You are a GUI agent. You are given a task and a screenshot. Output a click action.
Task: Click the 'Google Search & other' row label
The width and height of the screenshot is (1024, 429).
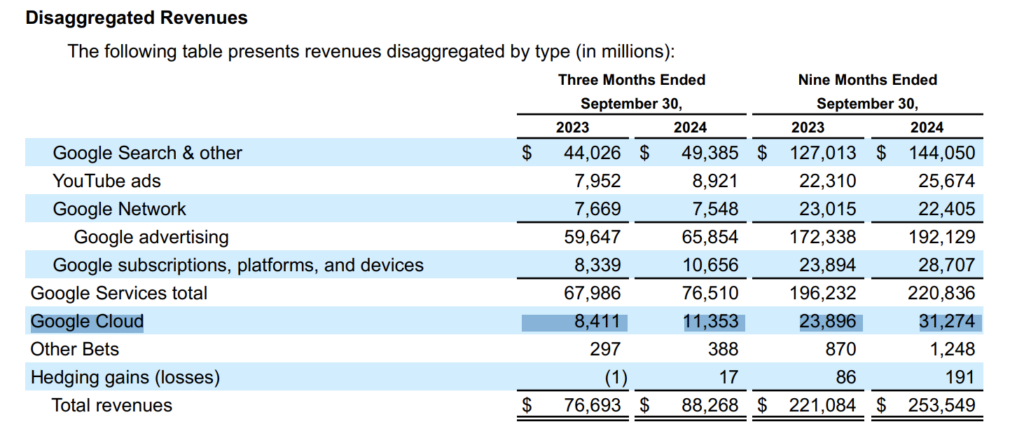148,153
